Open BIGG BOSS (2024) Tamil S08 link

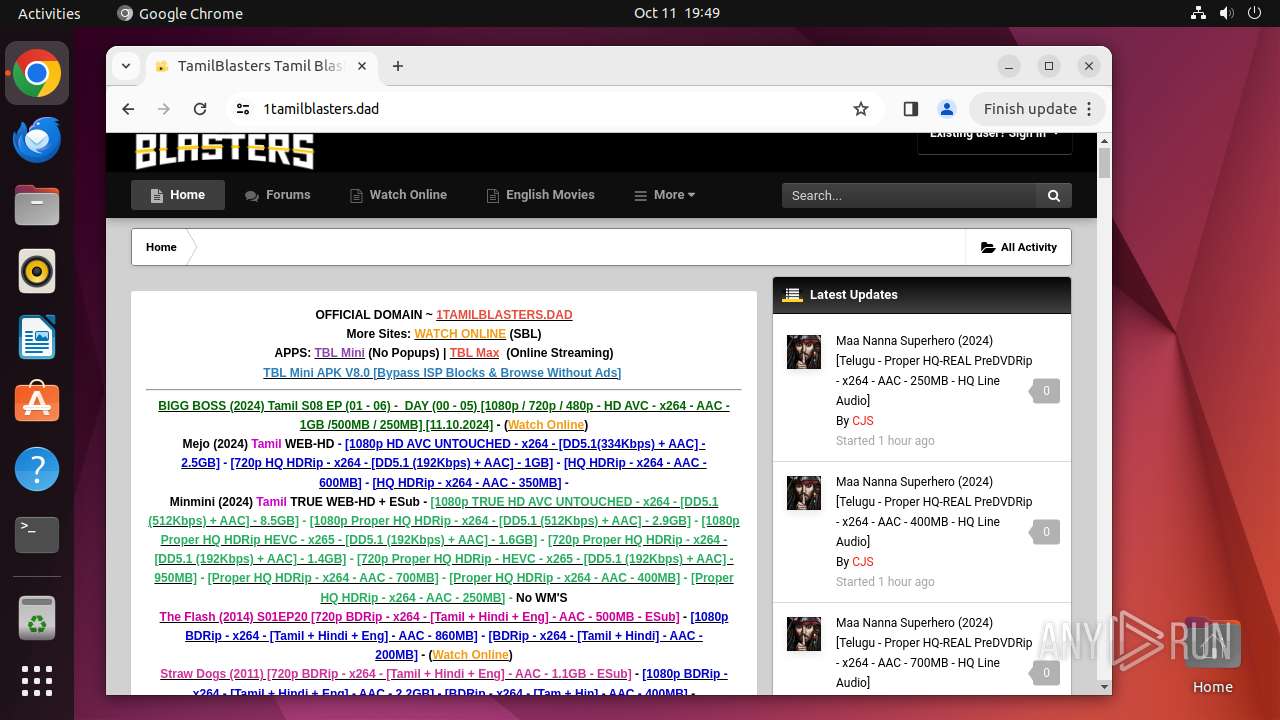pyautogui.click(x=444, y=415)
